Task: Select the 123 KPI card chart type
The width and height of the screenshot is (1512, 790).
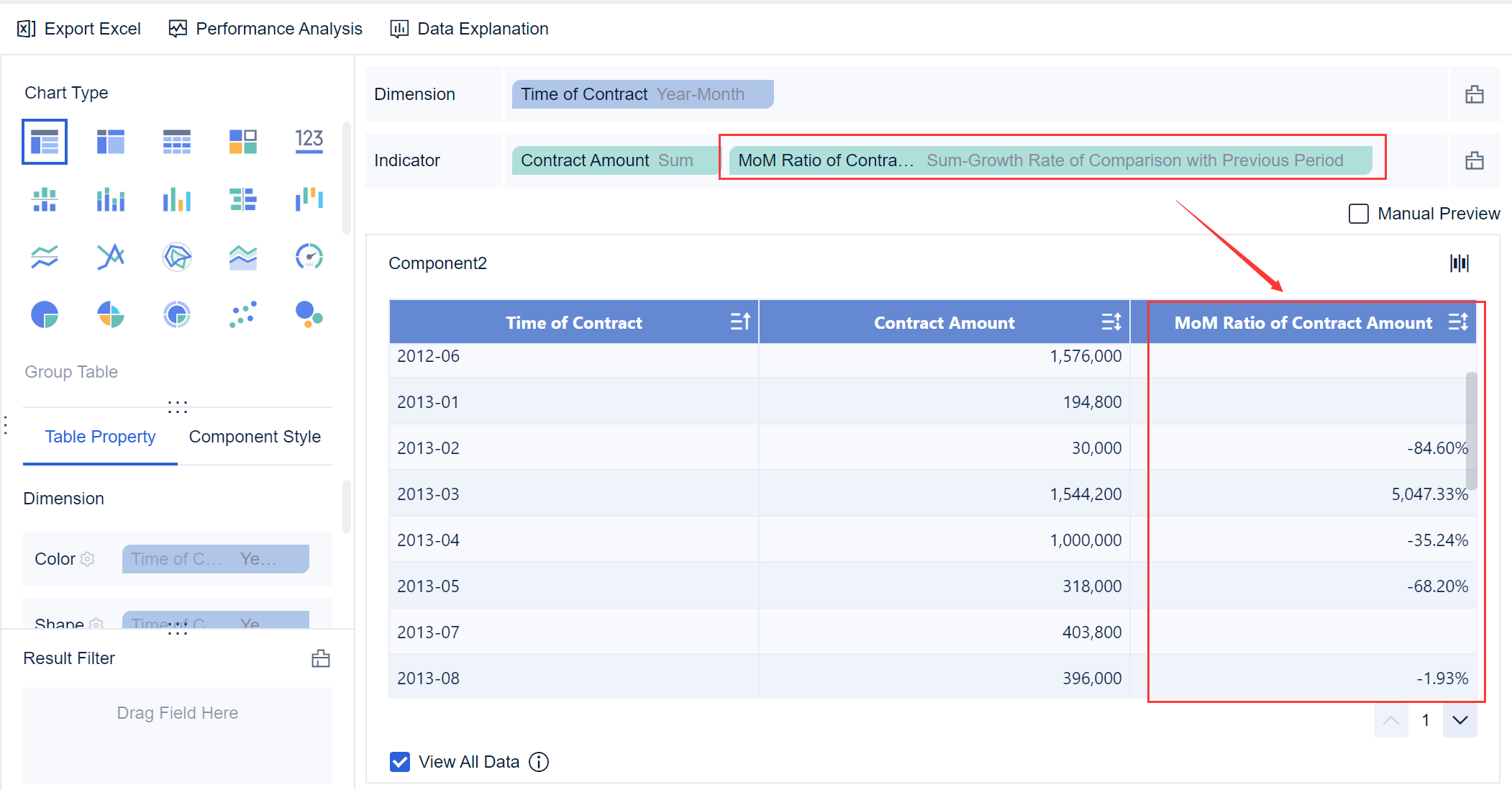Action: 309,141
